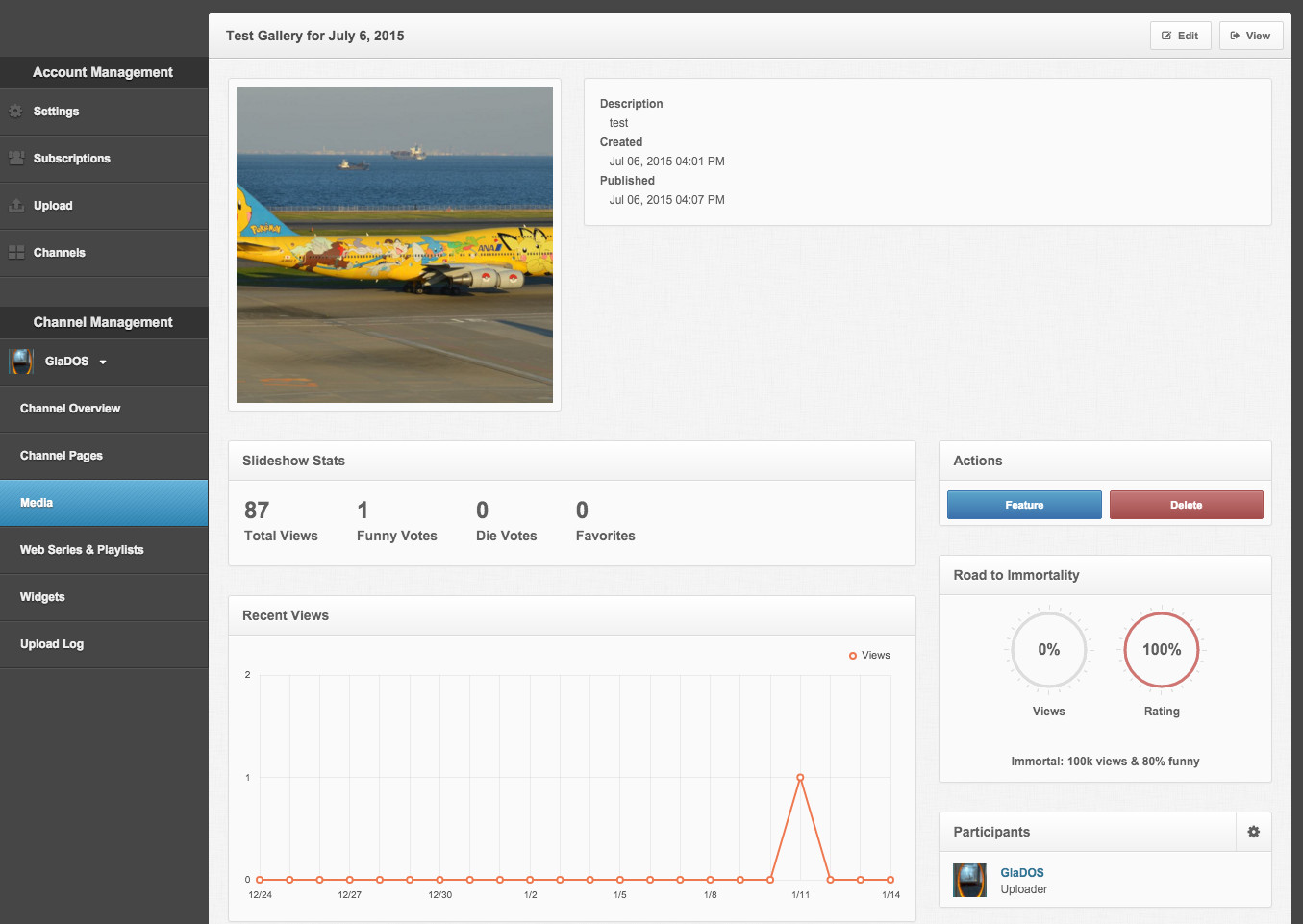
Task: Click the Recent Views panel heading
Action: click(x=286, y=615)
